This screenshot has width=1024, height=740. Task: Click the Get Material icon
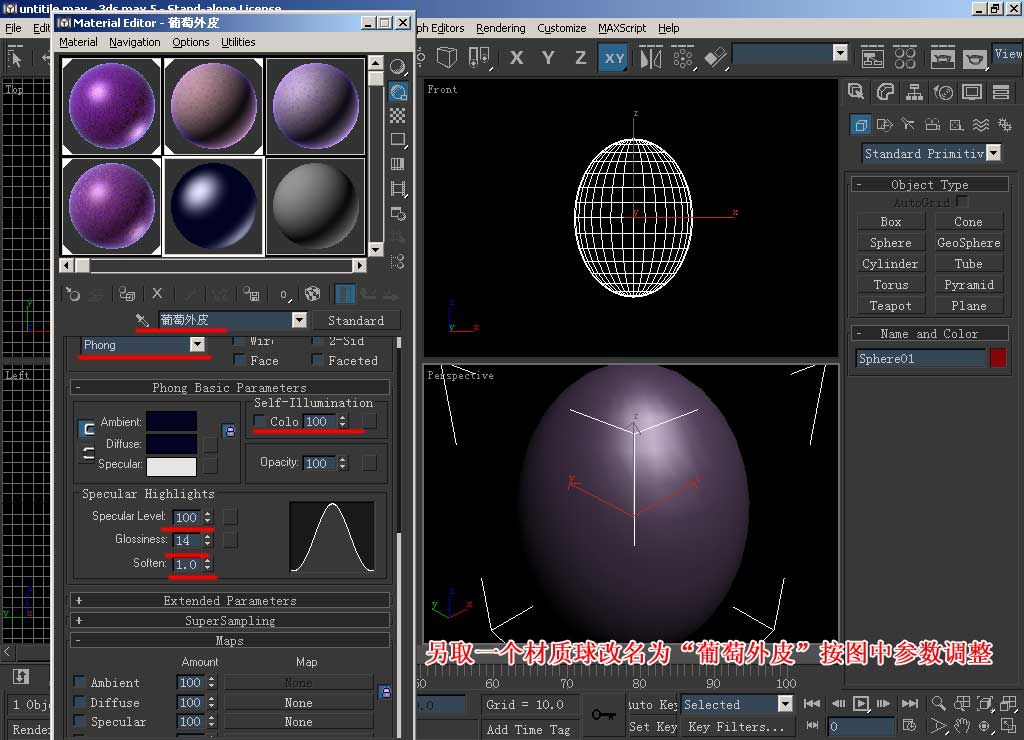[x=72, y=294]
